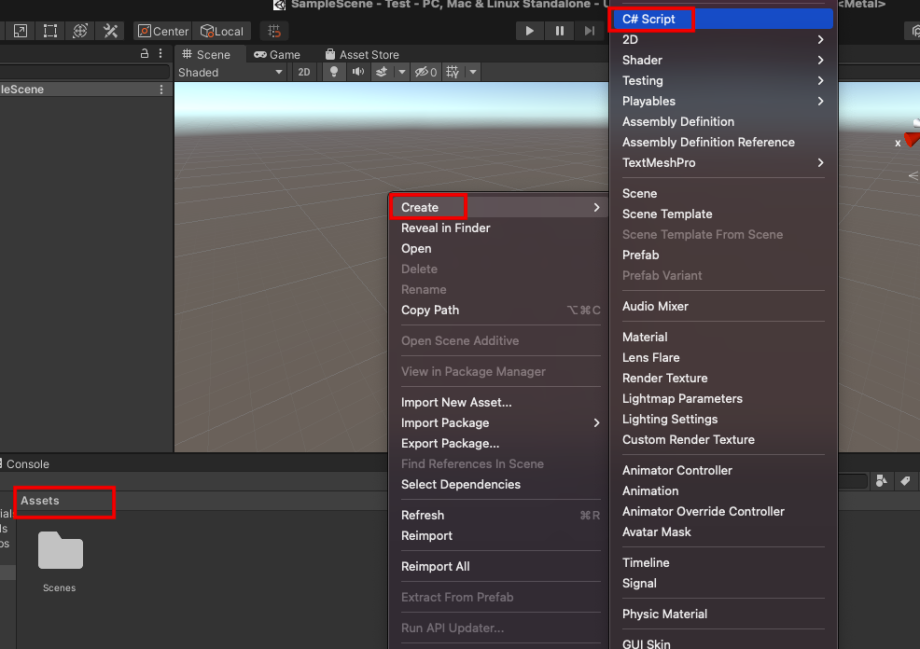Click the audio toggle icon in Scene view
The width and height of the screenshot is (920, 649).
pos(356,71)
